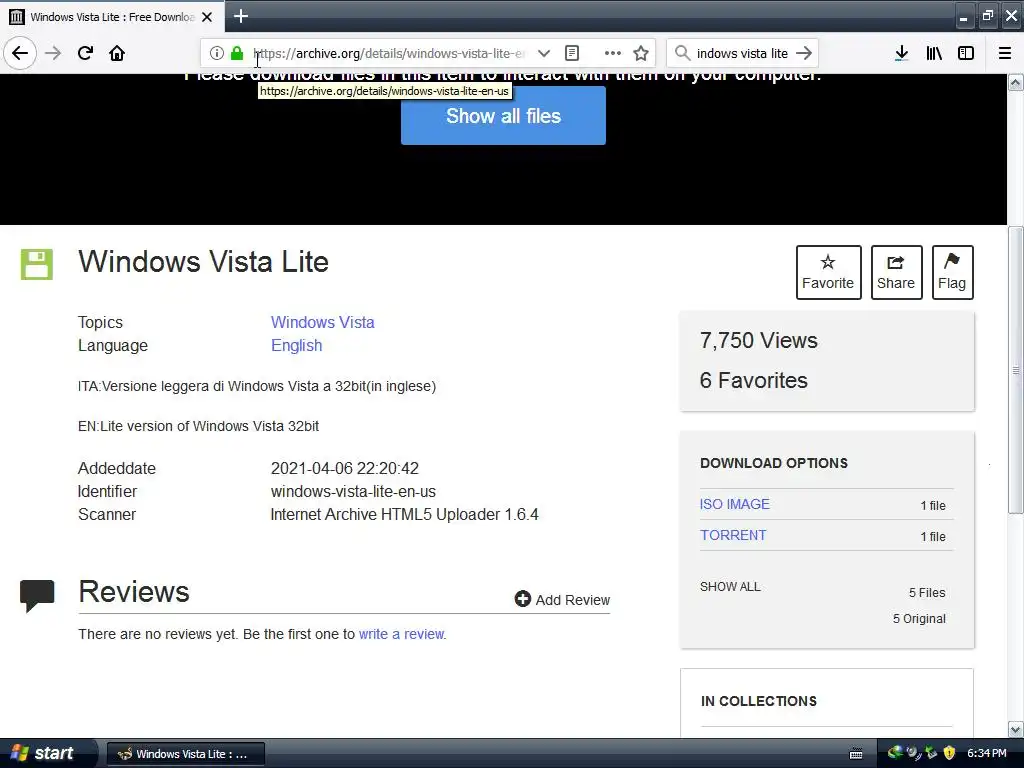The width and height of the screenshot is (1024, 768).
Task: Select the Windows Vista Lite tab
Action: point(112,17)
